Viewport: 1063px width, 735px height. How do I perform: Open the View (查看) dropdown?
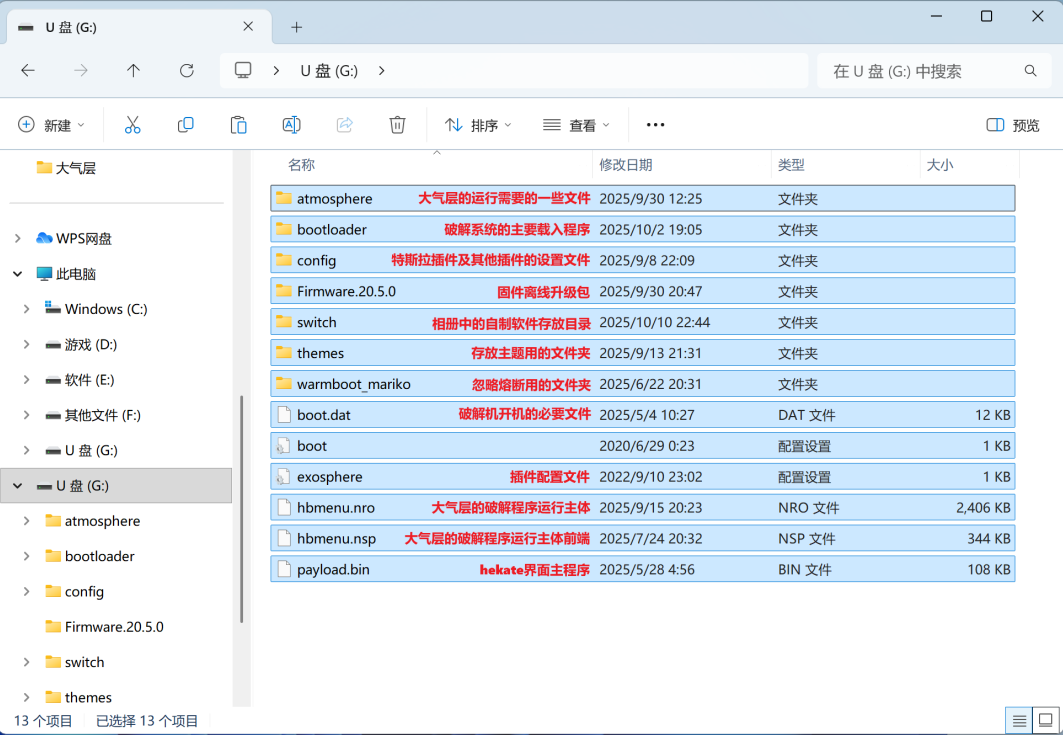click(x=577, y=125)
